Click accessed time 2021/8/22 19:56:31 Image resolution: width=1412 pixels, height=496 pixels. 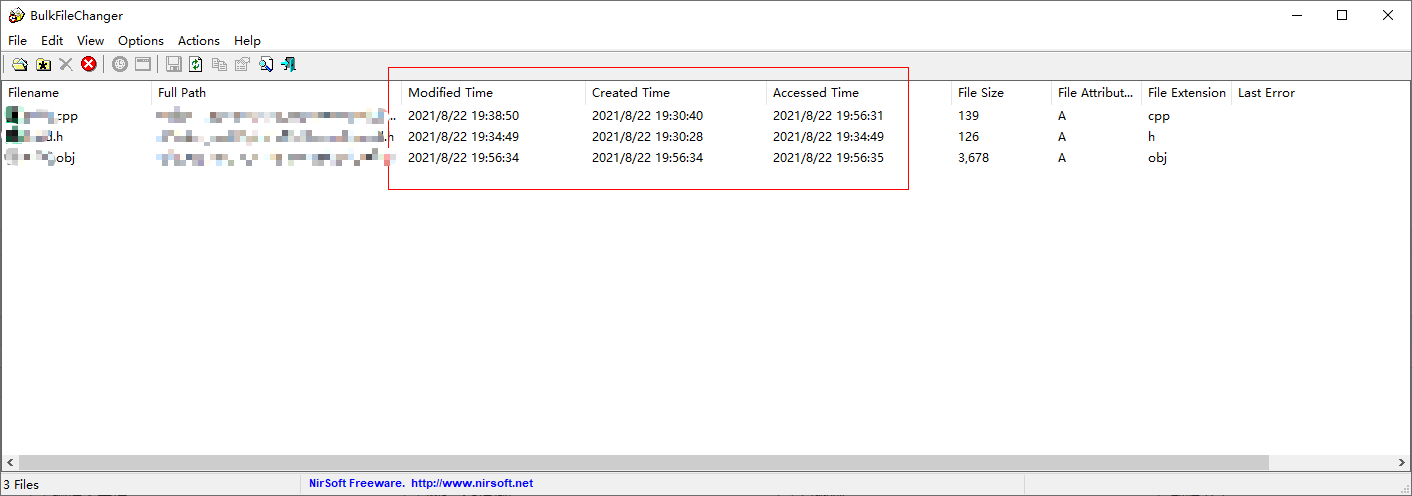[x=828, y=116]
